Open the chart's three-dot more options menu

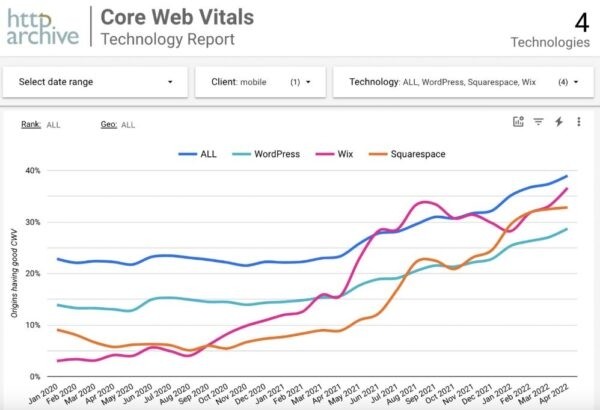(578, 122)
